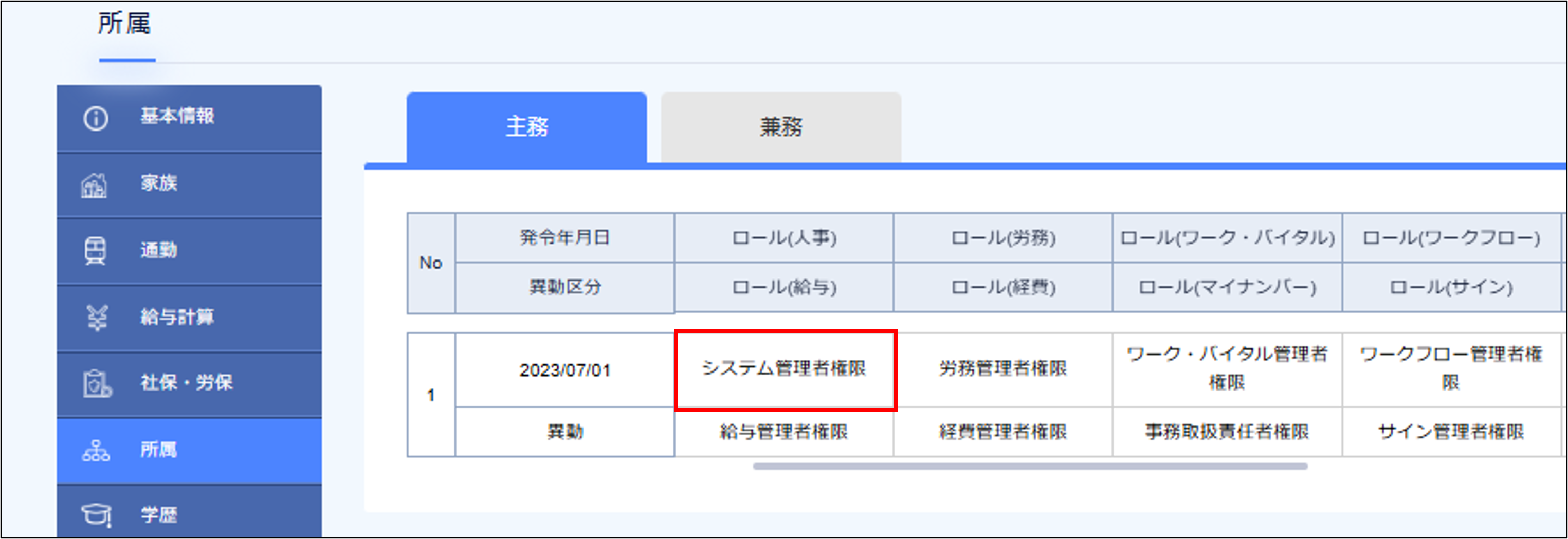Select the 所属 organization chart icon
This screenshot has width=1568, height=539.
click(96, 450)
